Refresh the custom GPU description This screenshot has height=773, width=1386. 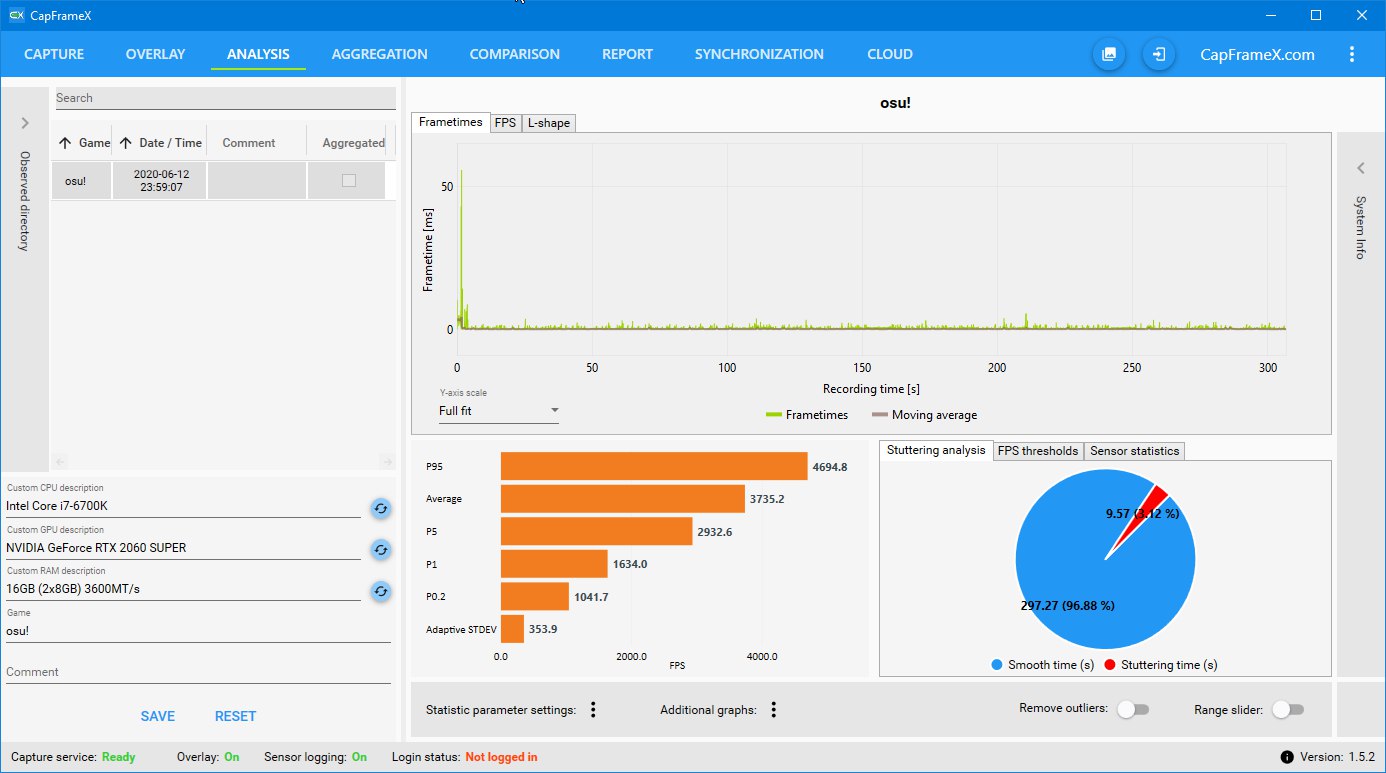(380, 549)
